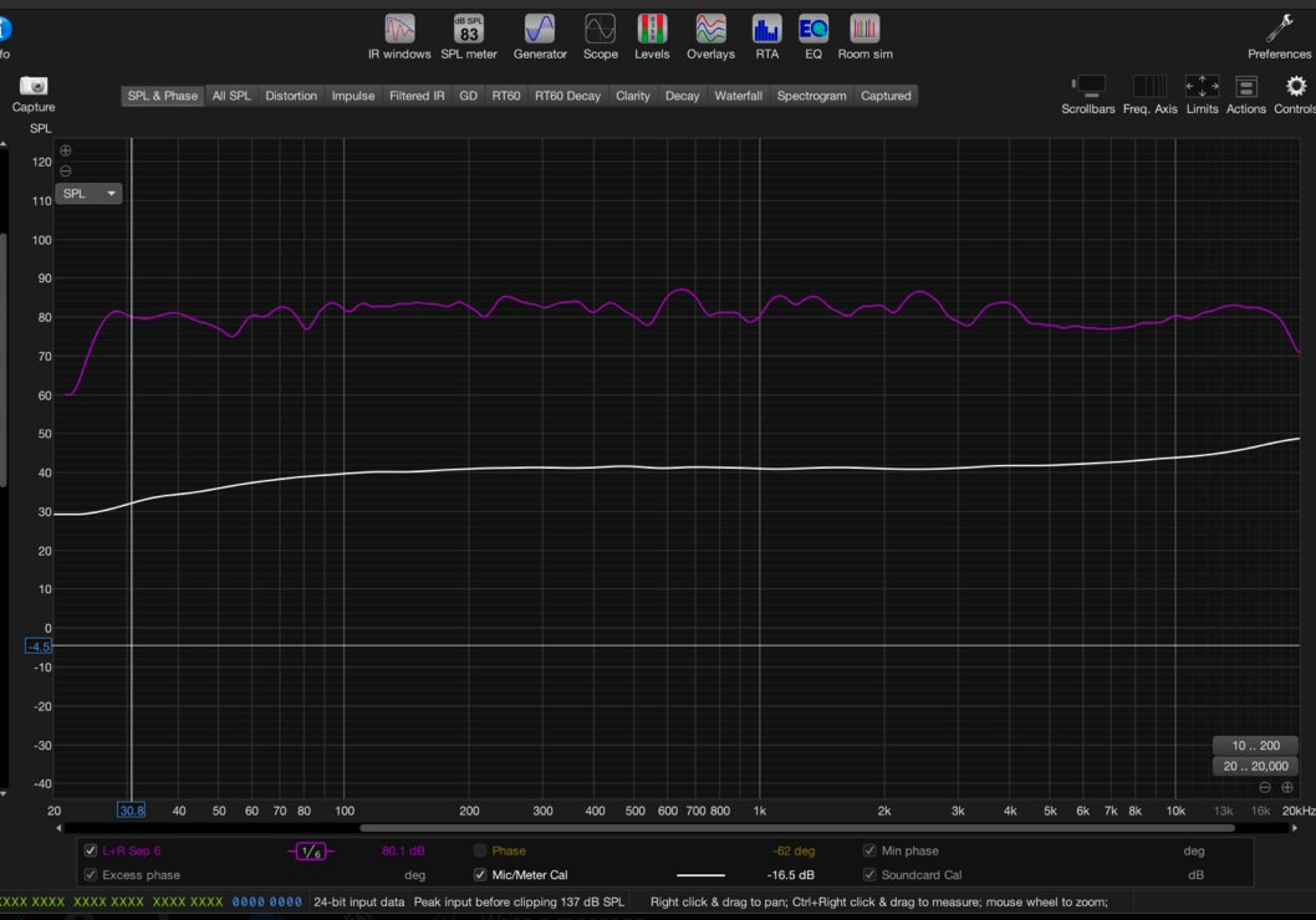The image size is (1316, 920).
Task: Open the Actions menu
Action: [x=1246, y=94]
